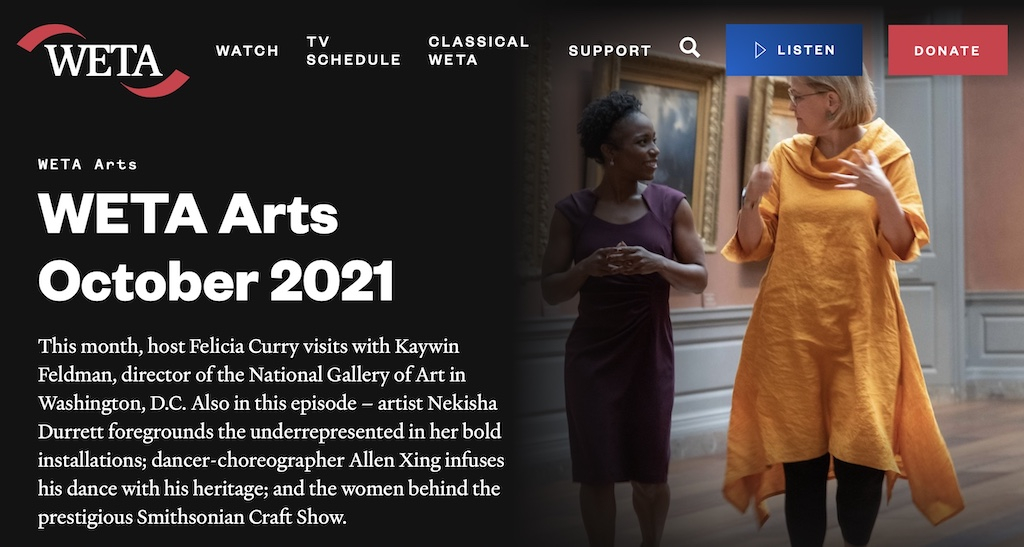Click the red Donate button
The image size is (1024, 547).
[x=947, y=50]
